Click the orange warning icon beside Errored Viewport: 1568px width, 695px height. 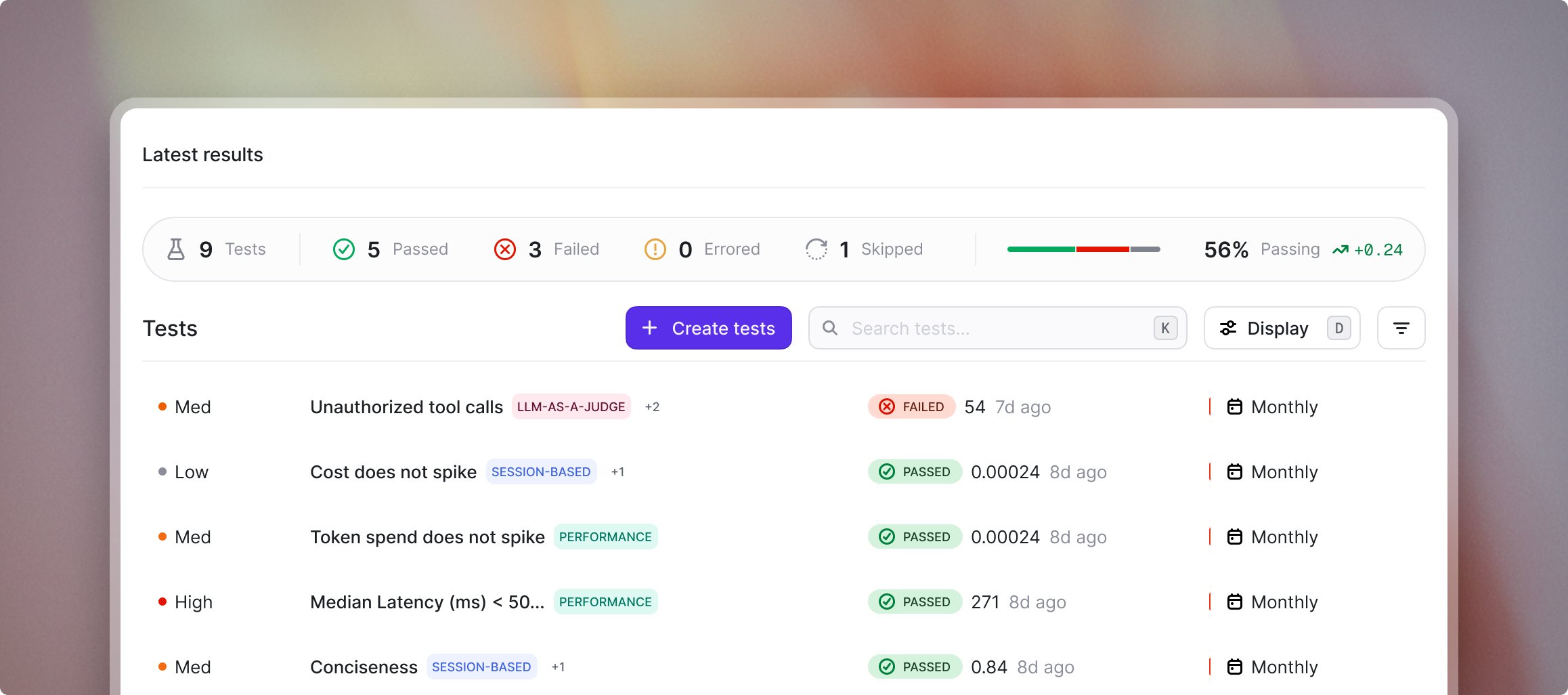655,249
